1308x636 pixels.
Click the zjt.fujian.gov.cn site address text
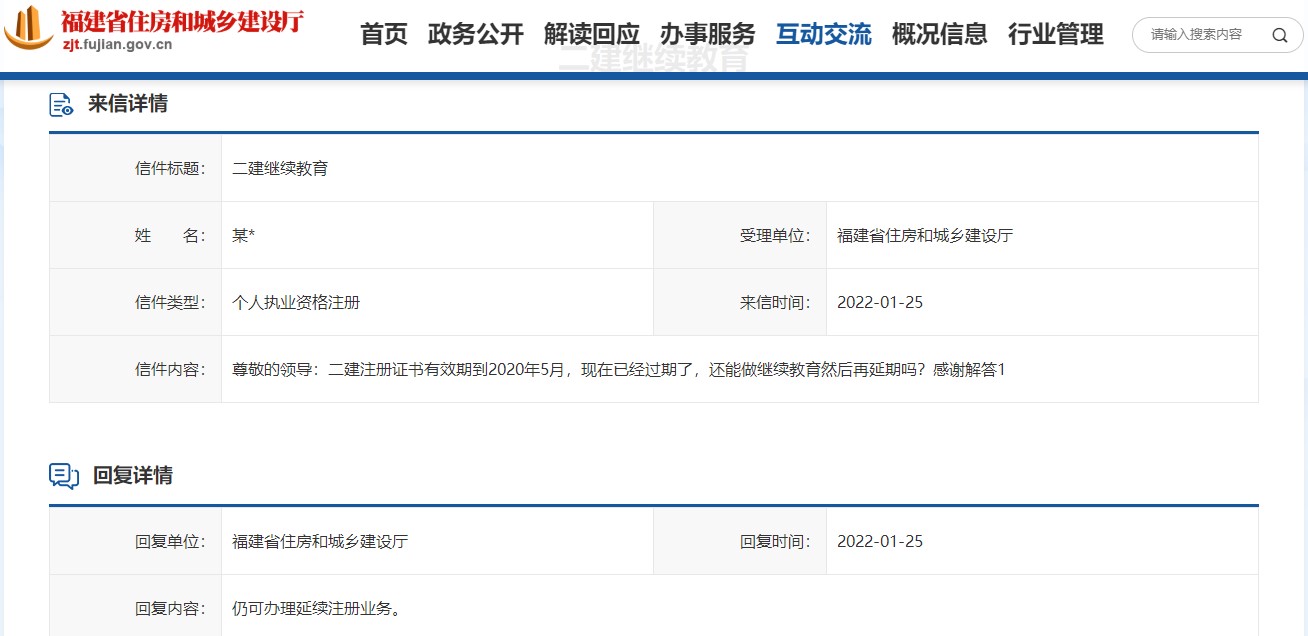(x=117, y=44)
